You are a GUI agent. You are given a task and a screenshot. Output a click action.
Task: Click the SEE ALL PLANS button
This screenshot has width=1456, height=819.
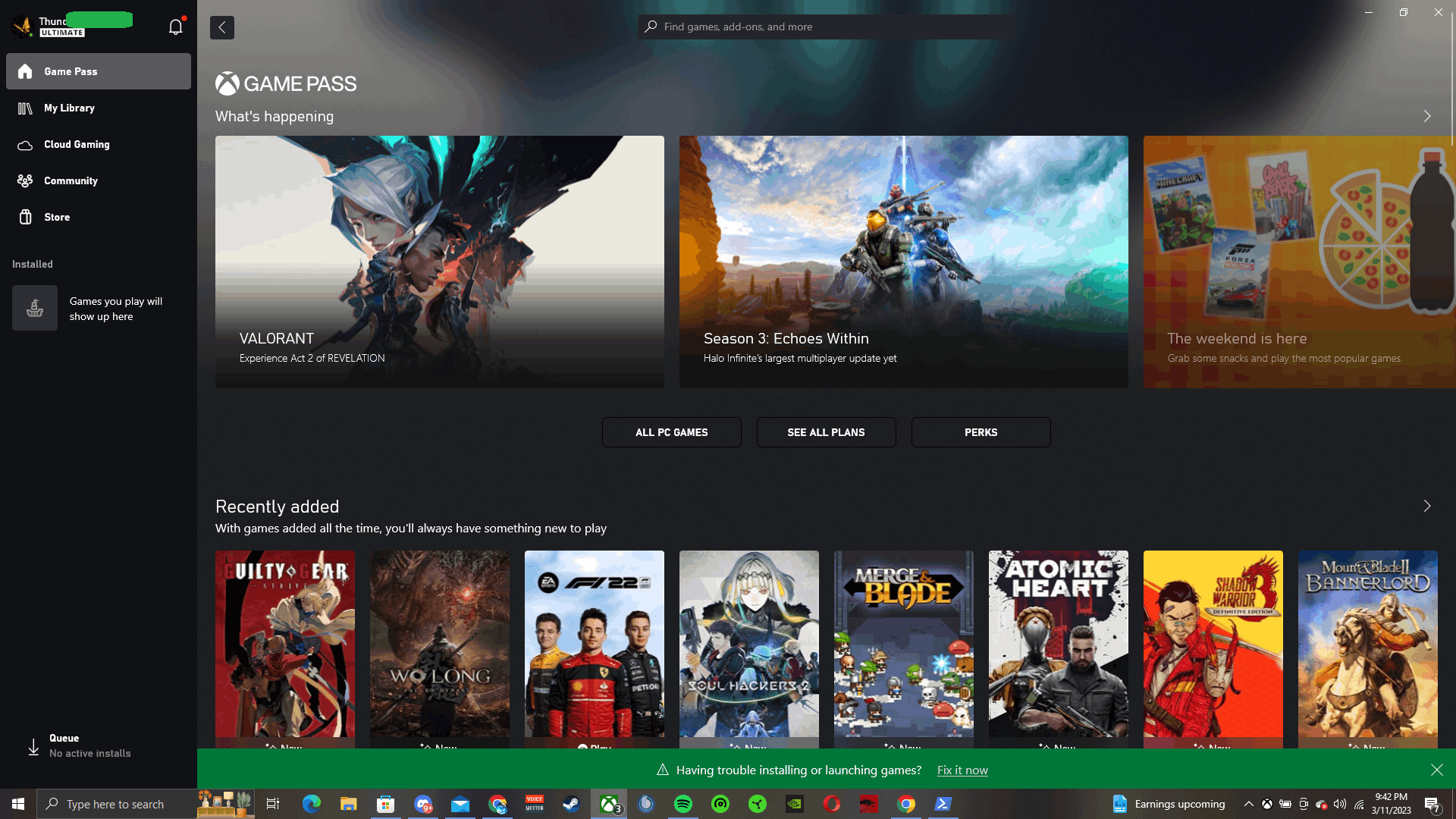point(827,432)
